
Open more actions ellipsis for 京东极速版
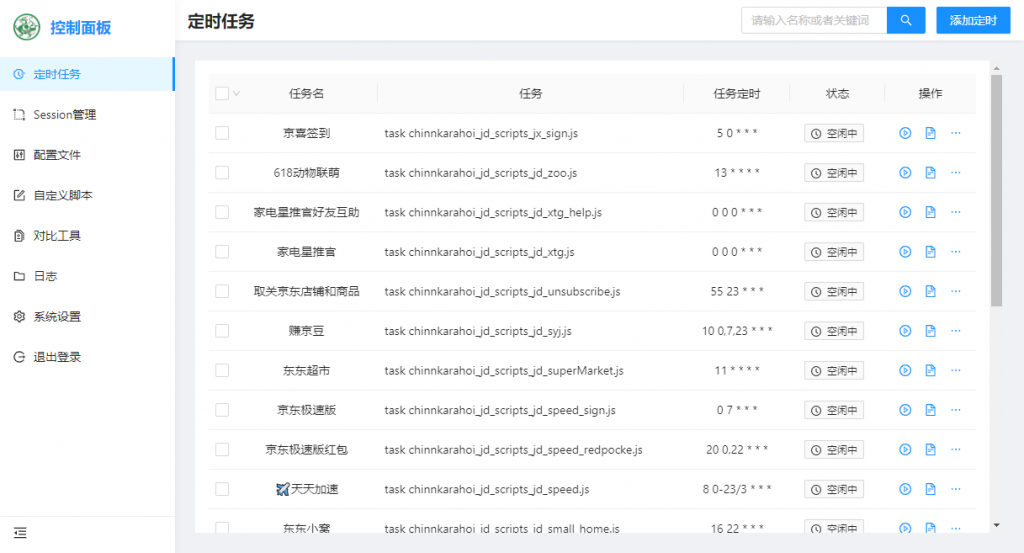point(956,410)
